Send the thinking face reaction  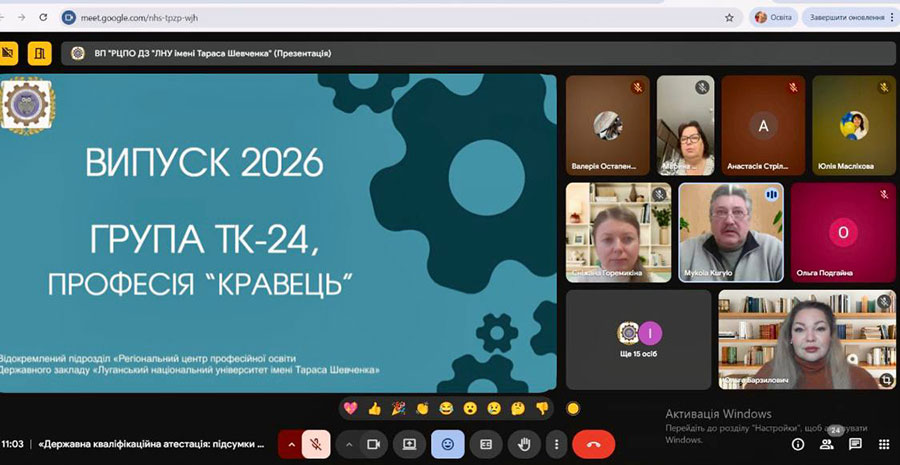518,409
